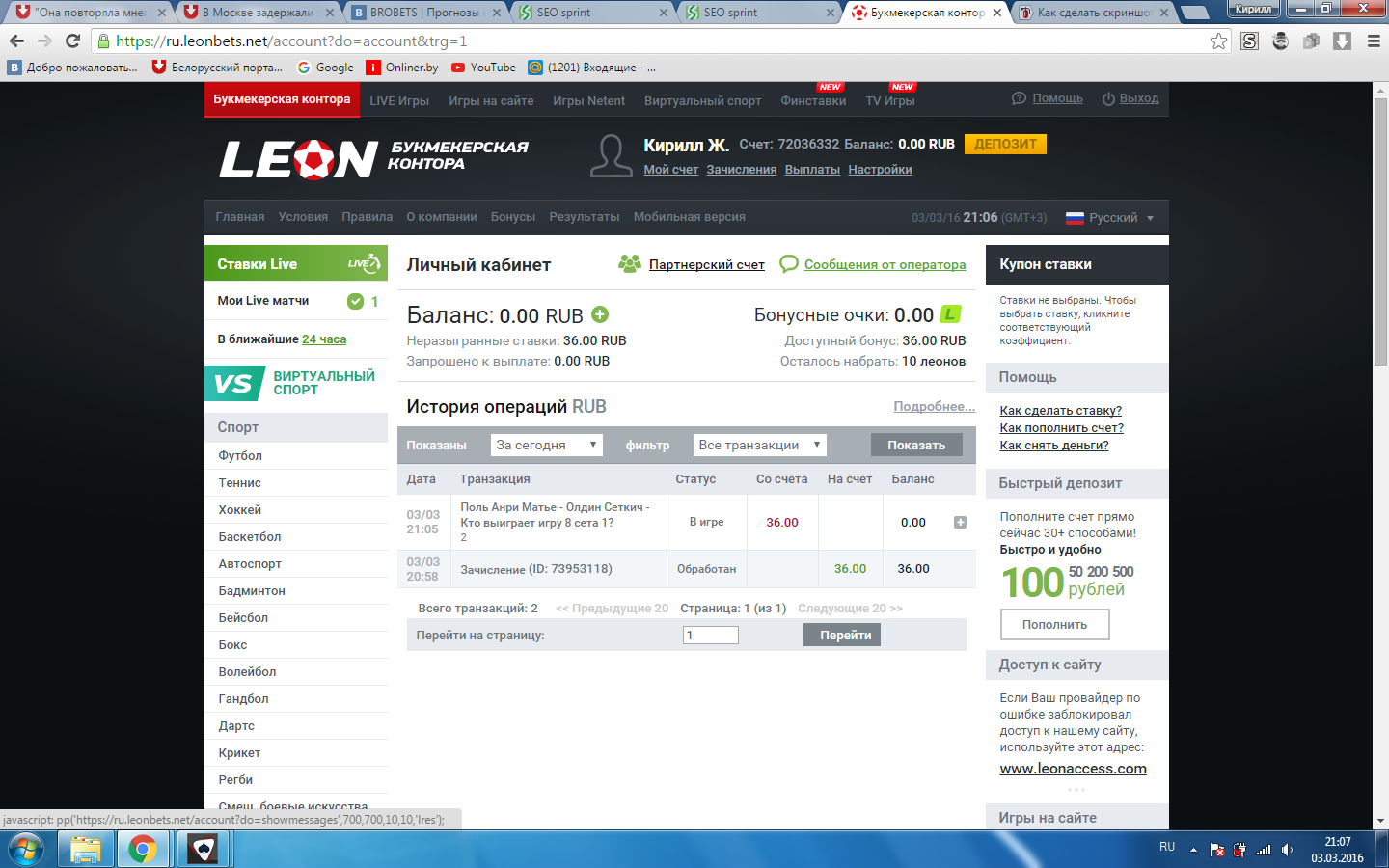The width and height of the screenshot is (1389, 868).
Task: Click the Russian flag icon
Action: (x=1075, y=218)
